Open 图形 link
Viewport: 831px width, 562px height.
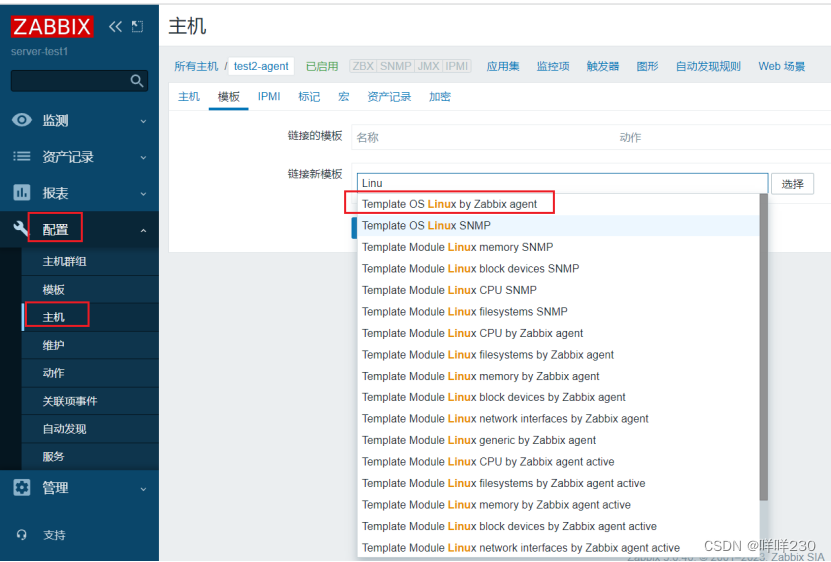[x=647, y=66]
